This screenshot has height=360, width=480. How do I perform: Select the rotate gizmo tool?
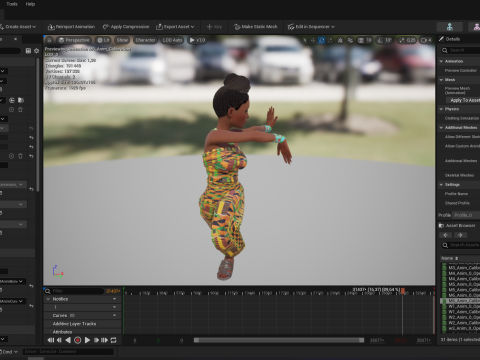coord(321,40)
